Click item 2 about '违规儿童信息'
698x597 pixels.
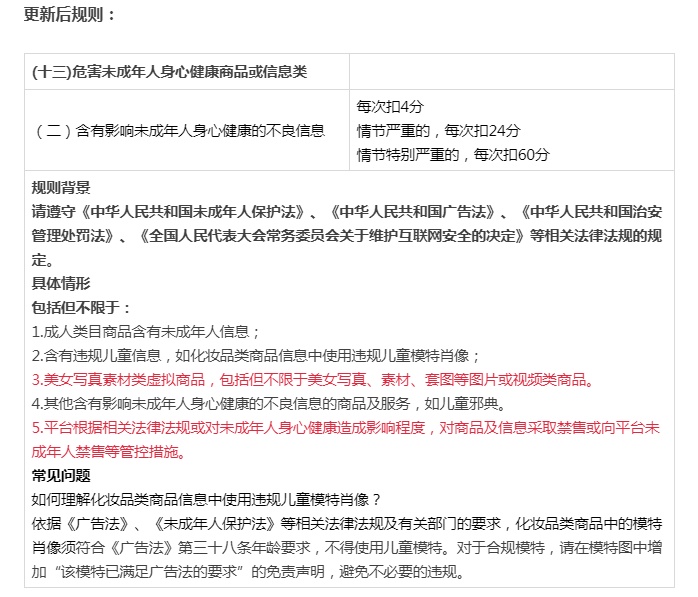(x=256, y=356)
